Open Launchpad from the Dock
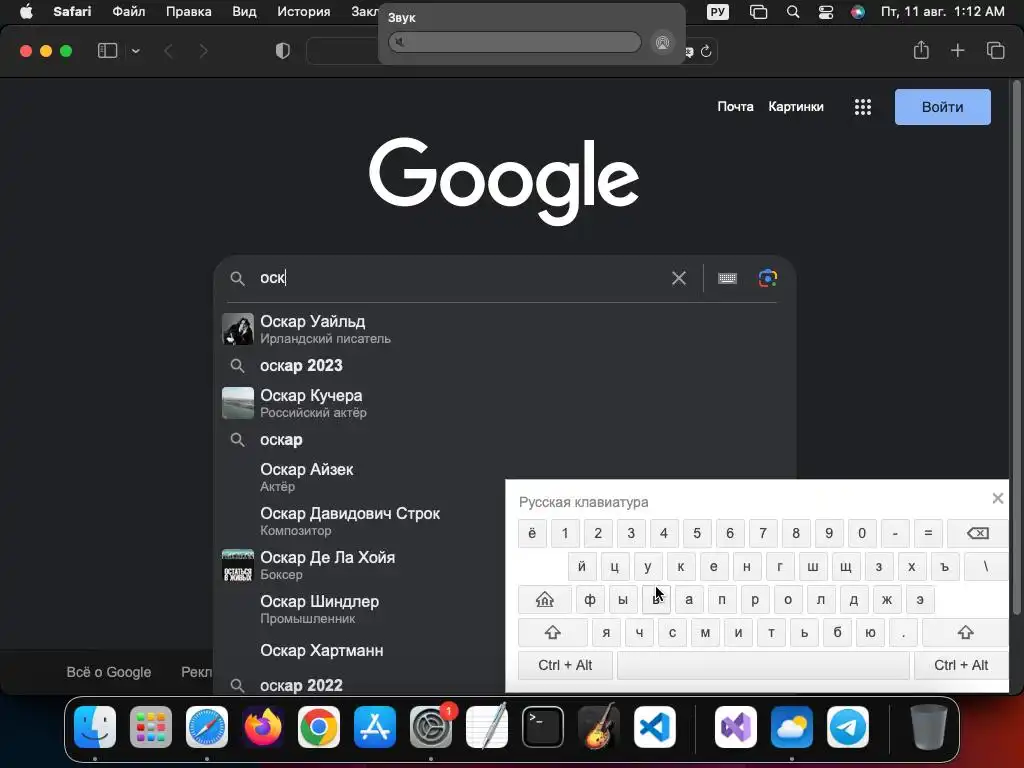 click(151, 727)
